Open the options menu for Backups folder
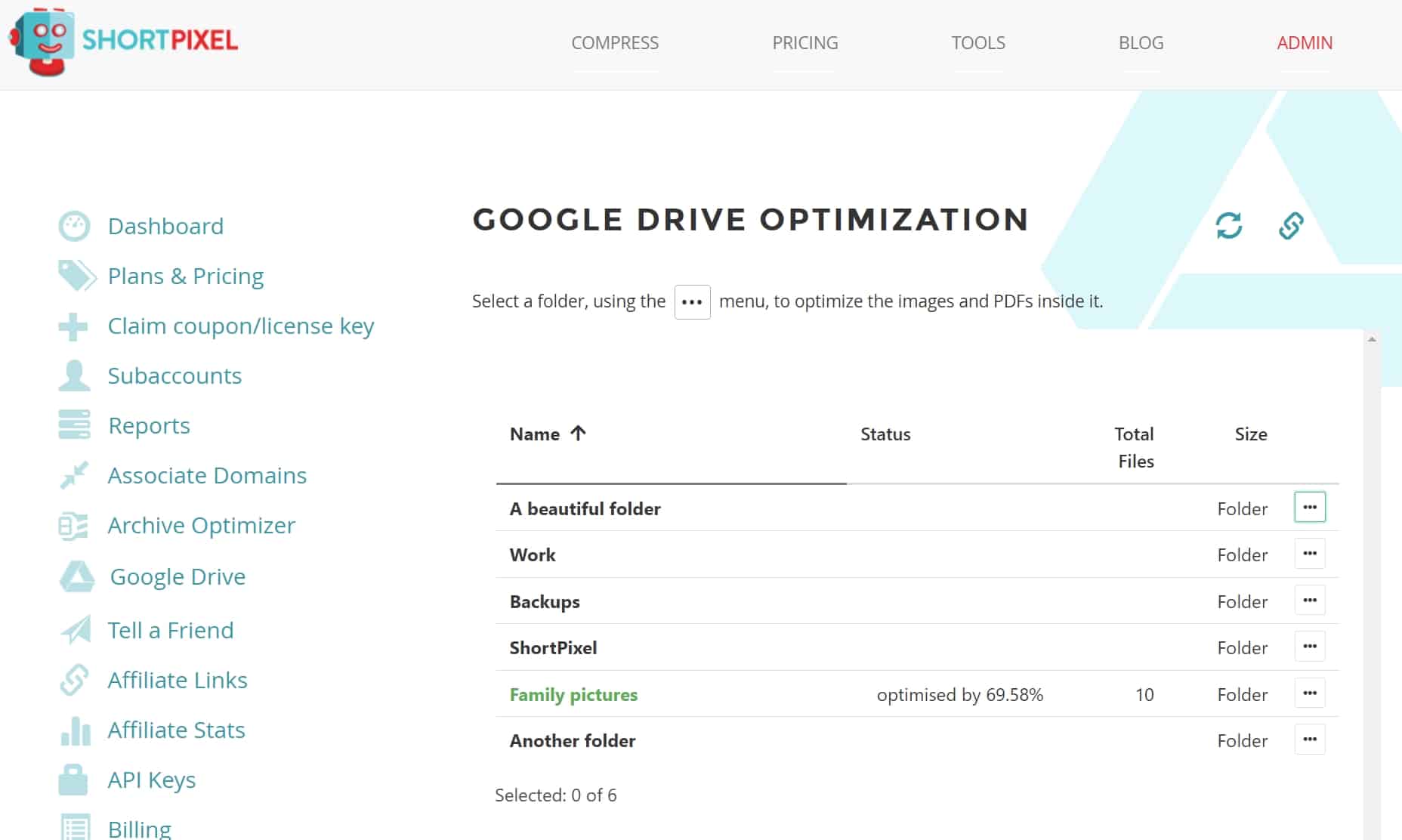The height and width of the screenshot is (840, 1402). (1309, 601)
